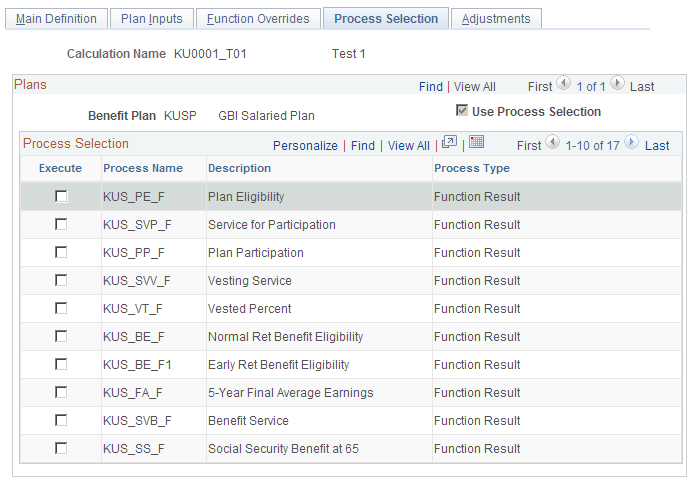Check Execute for KUS_SVV_F Vesting Service

61,280
